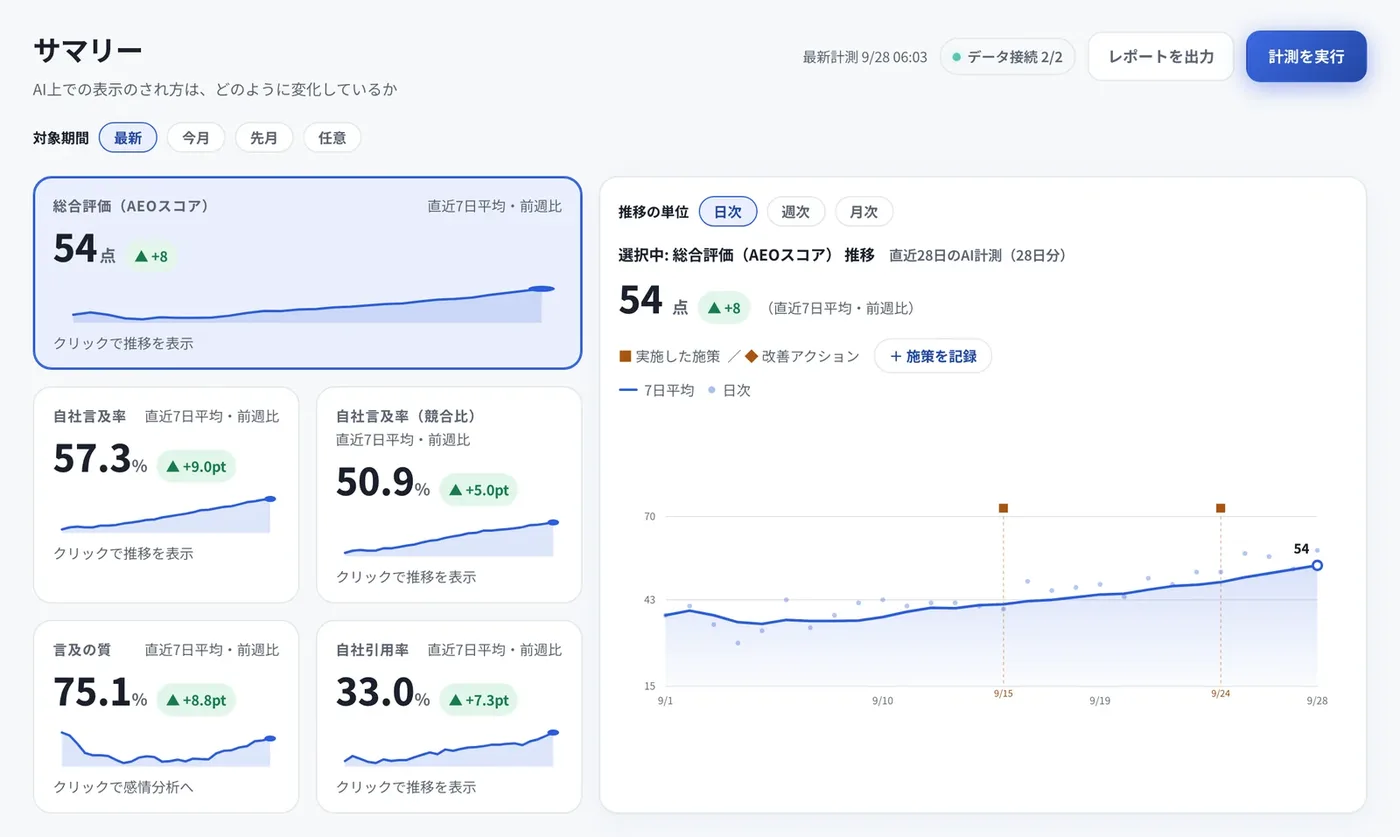Click the 直近28日のAI計測（28日分） note
Screen dimensions: 1400x837
978,255
